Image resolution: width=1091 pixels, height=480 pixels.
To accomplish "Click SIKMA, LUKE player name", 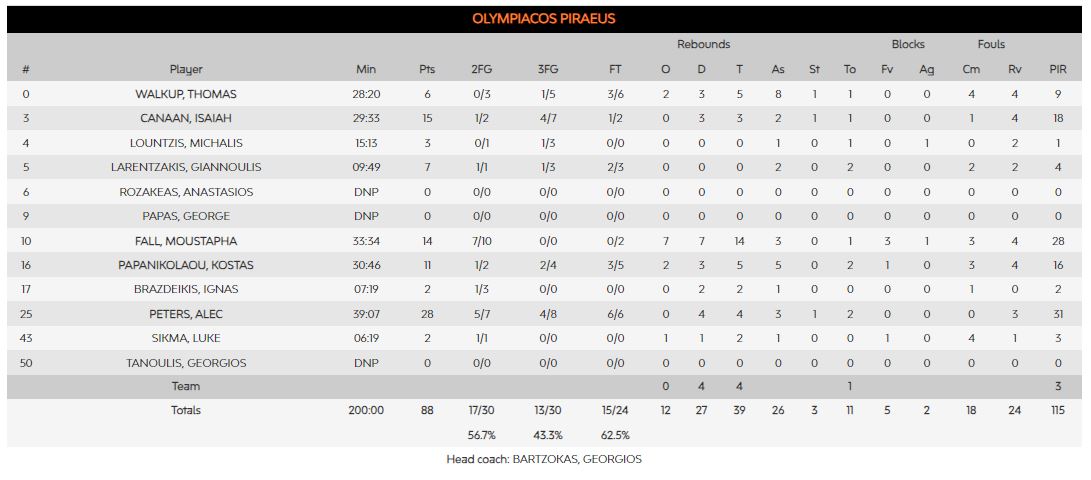I will 186,339.
